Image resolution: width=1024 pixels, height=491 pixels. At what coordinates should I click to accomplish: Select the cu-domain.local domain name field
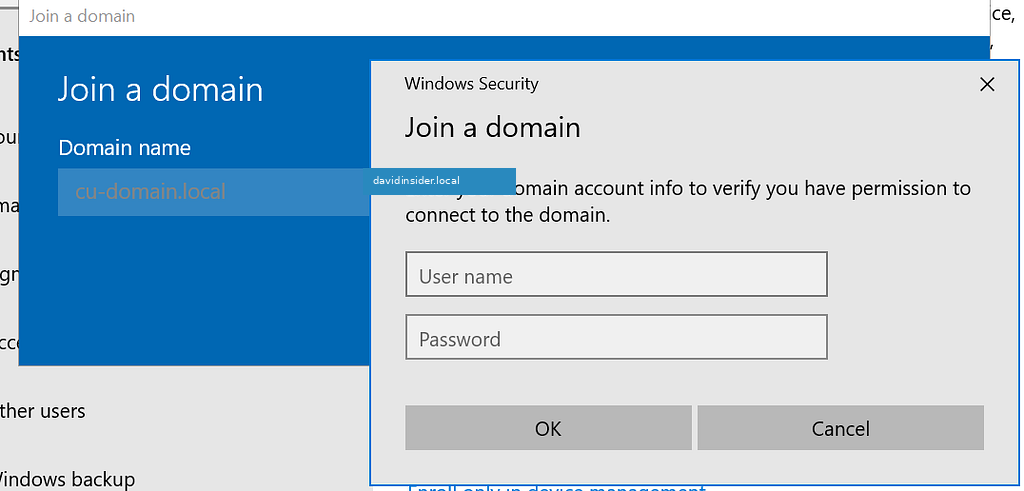tap(214, 192)
